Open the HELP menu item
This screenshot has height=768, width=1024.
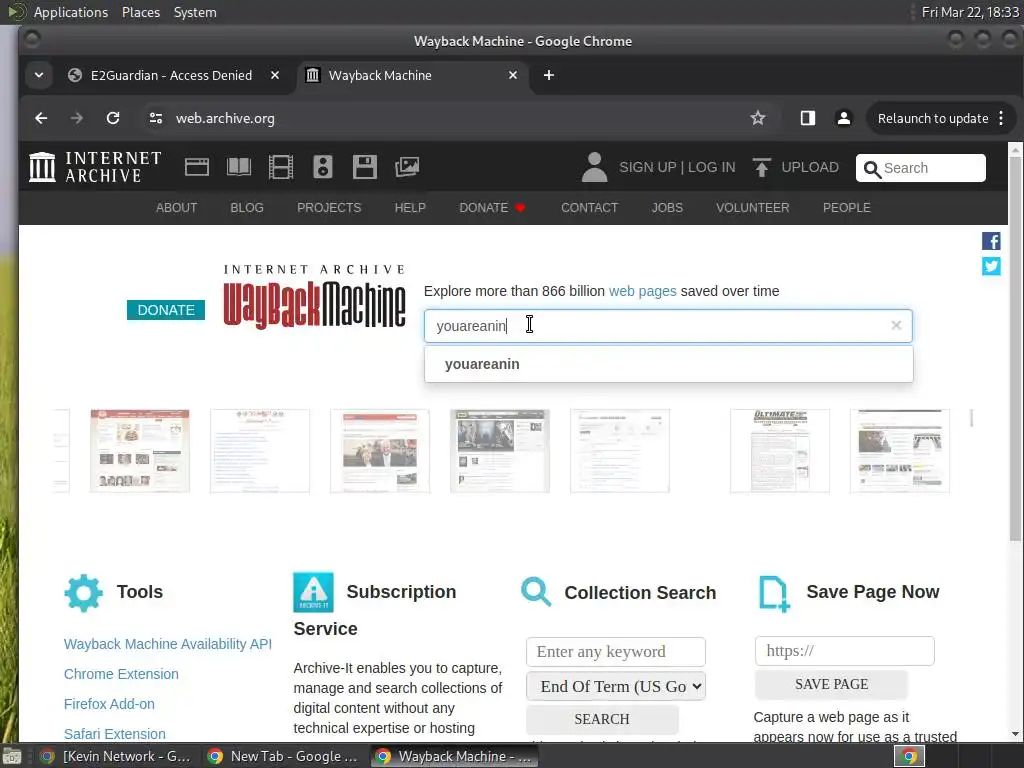[x=410, y=208]
